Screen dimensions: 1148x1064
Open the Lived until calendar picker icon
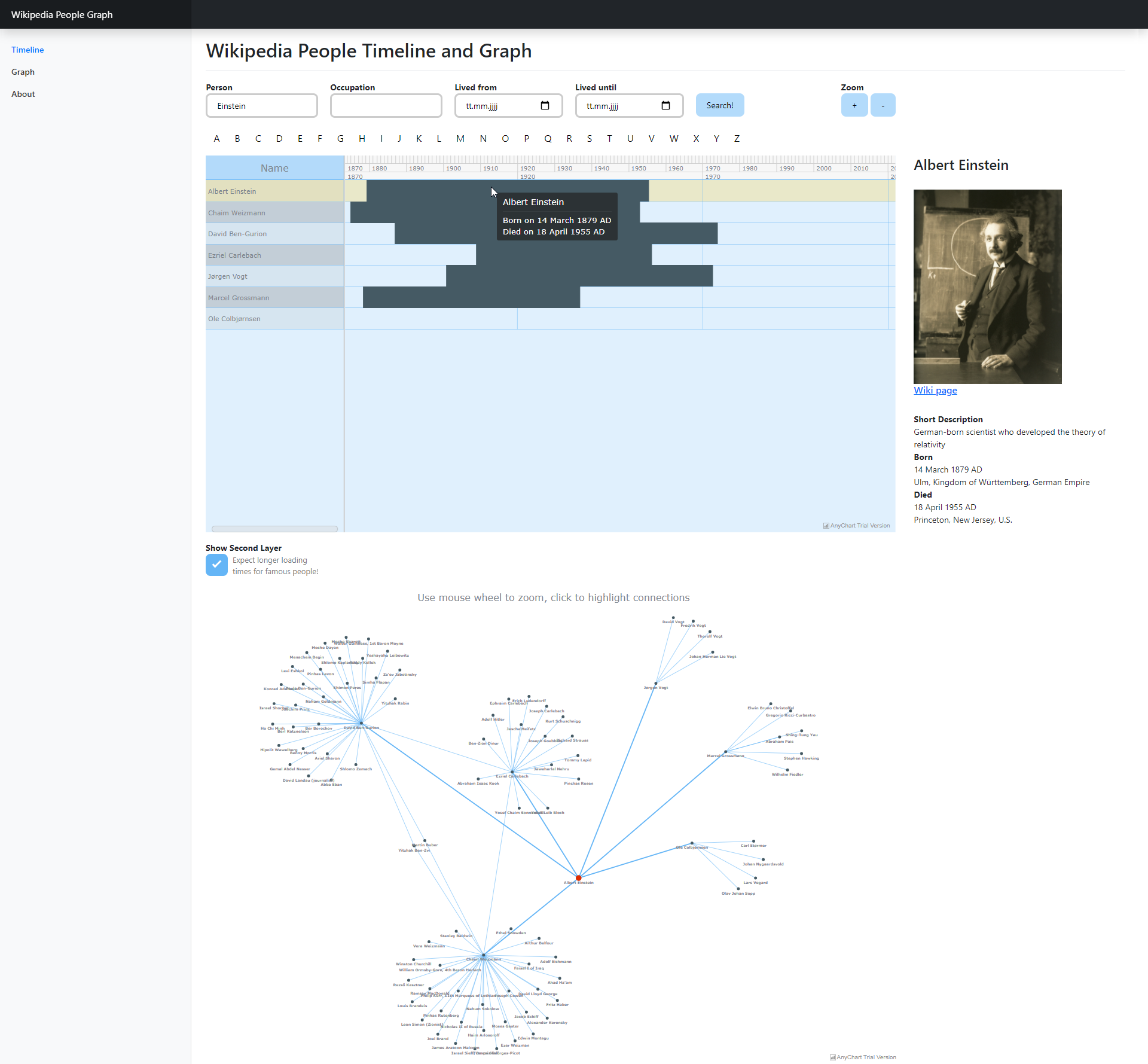pos(665,106)
